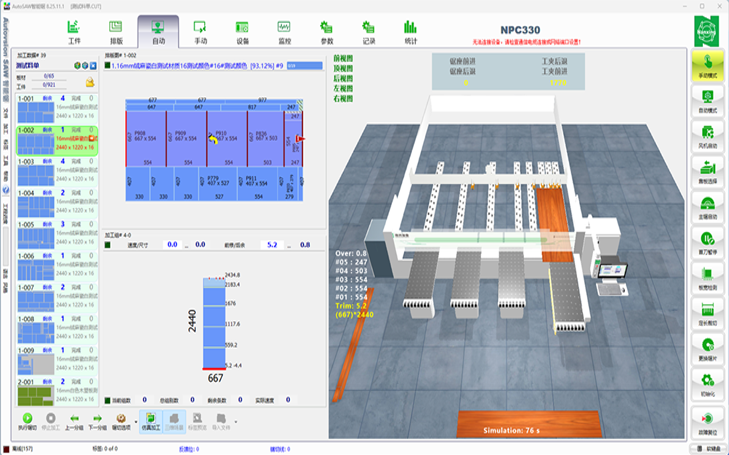Screen dimensions: 729x455
Task: Click 下一分组 next group button
Action: click(97, 420)
